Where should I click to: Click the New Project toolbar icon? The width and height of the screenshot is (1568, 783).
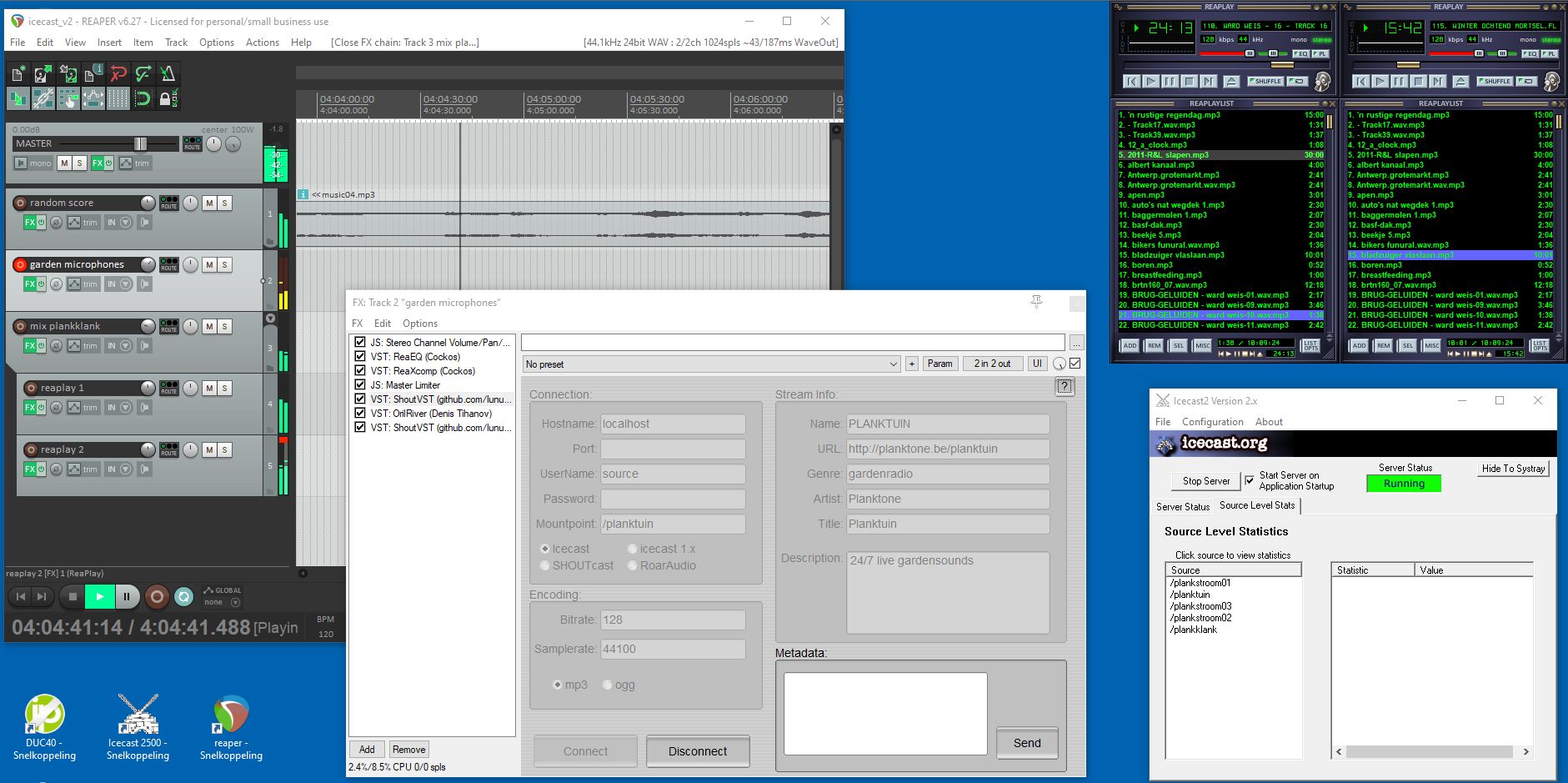(18, 74)
